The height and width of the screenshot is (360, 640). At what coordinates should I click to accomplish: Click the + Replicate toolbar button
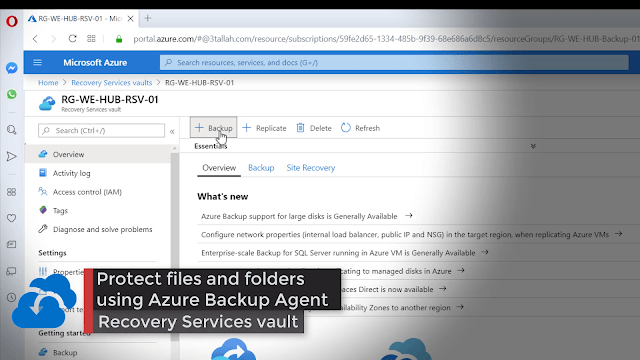264,128
